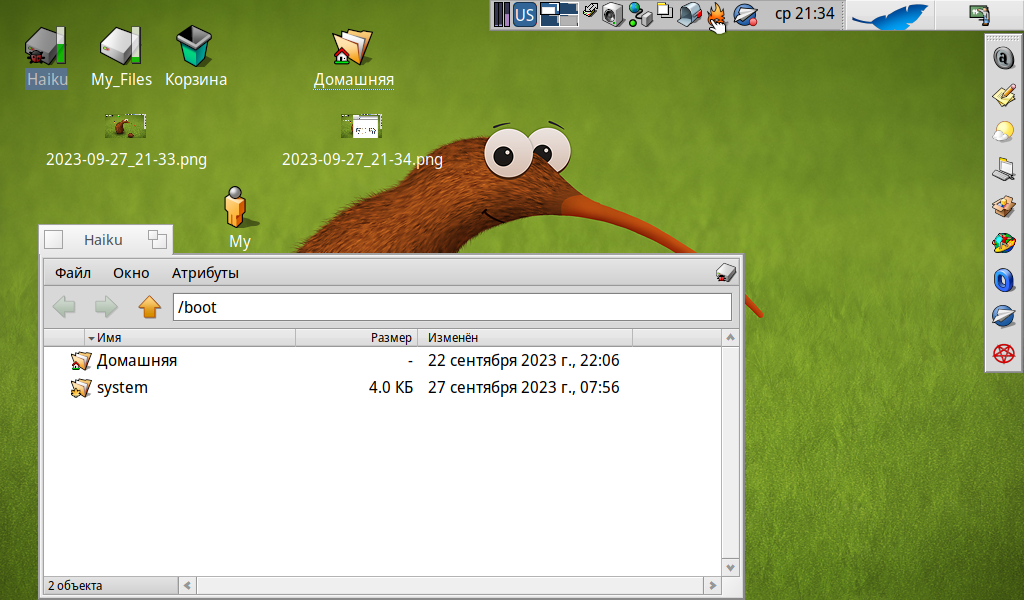Image resolution: width=1024 pixels, height=600 pixels.
Task: Select the Haiku window title tab
Action: (103, 240)
